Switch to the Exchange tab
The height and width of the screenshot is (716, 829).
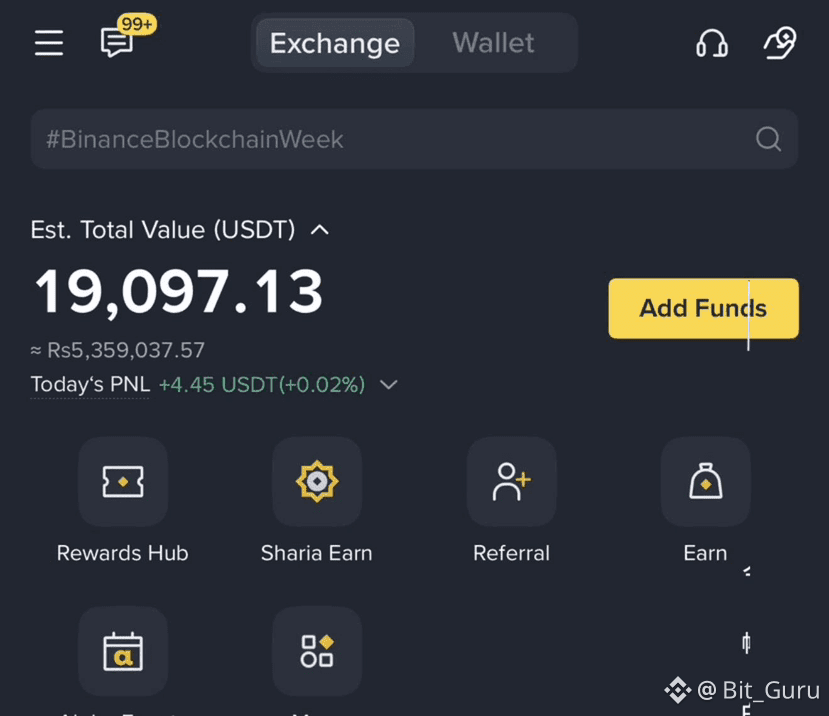click(x=335, y=43)
